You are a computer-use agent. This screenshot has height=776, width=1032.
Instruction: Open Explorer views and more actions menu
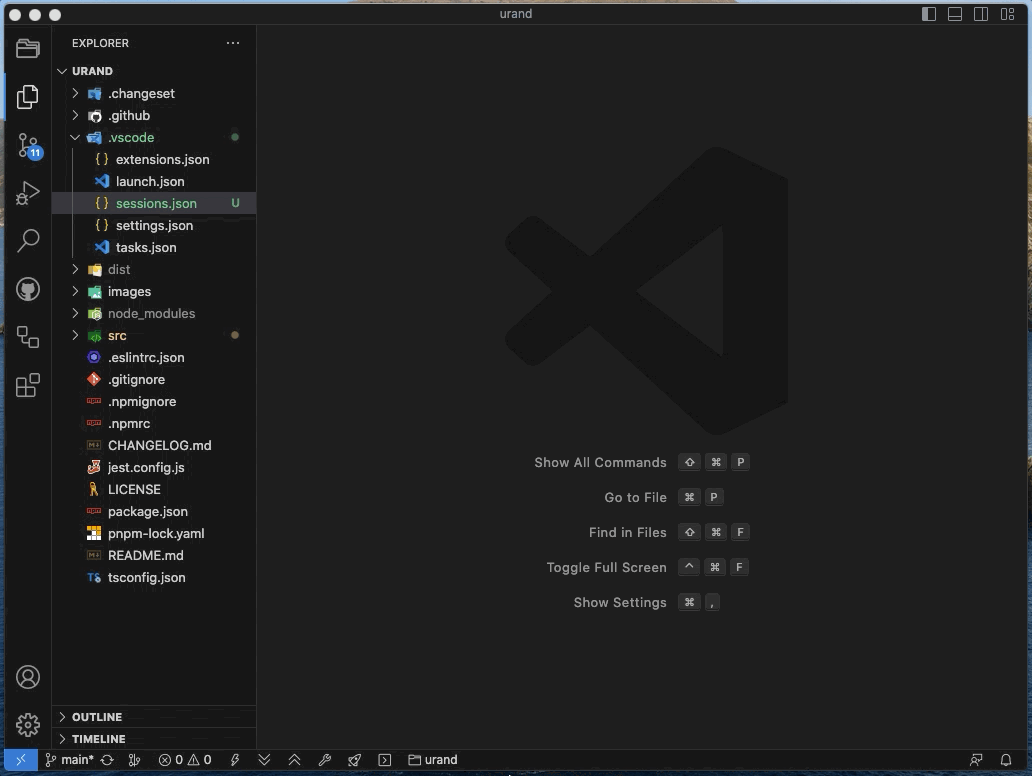coord(233,43)
